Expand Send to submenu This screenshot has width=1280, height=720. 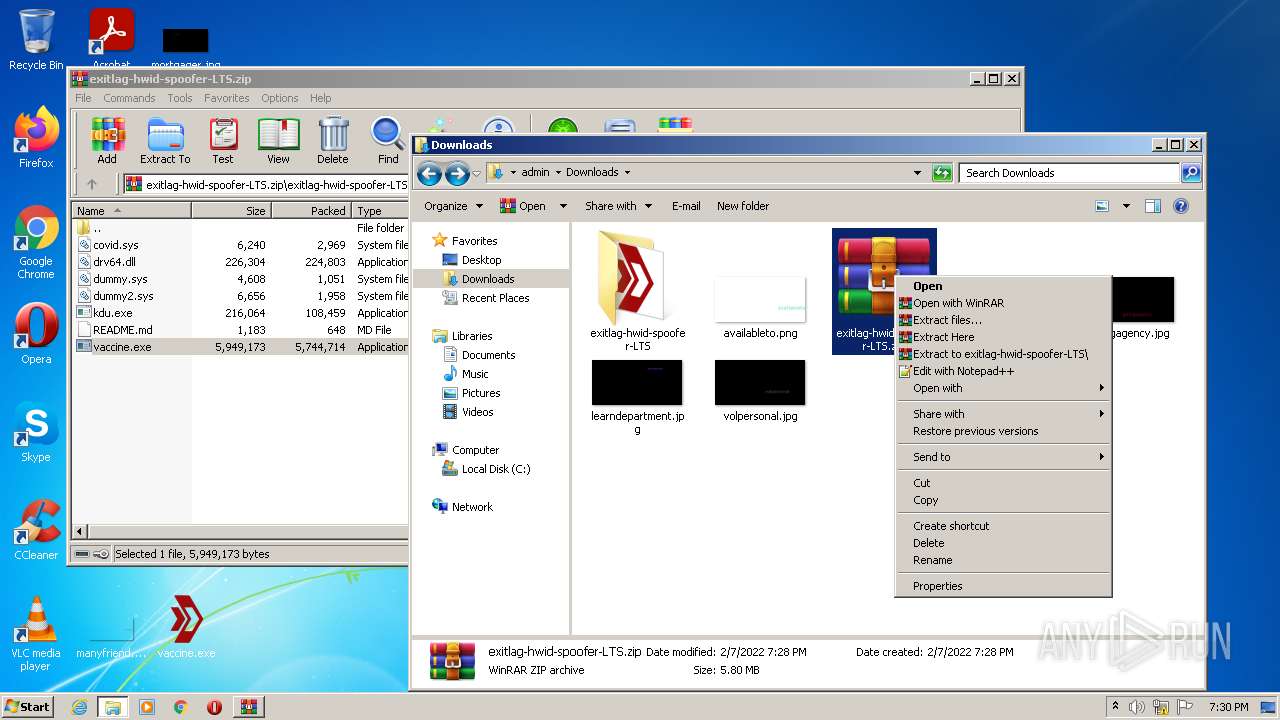[x=1003, y=457]
